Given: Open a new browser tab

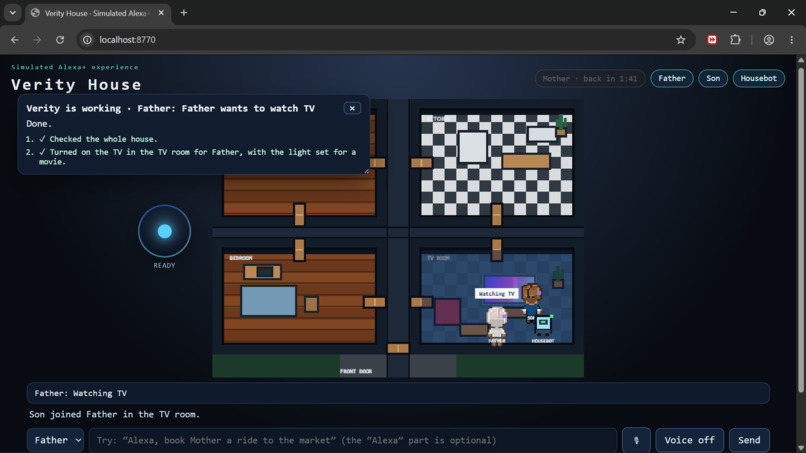Looking at the screenshot, I should tap(184, 13).
